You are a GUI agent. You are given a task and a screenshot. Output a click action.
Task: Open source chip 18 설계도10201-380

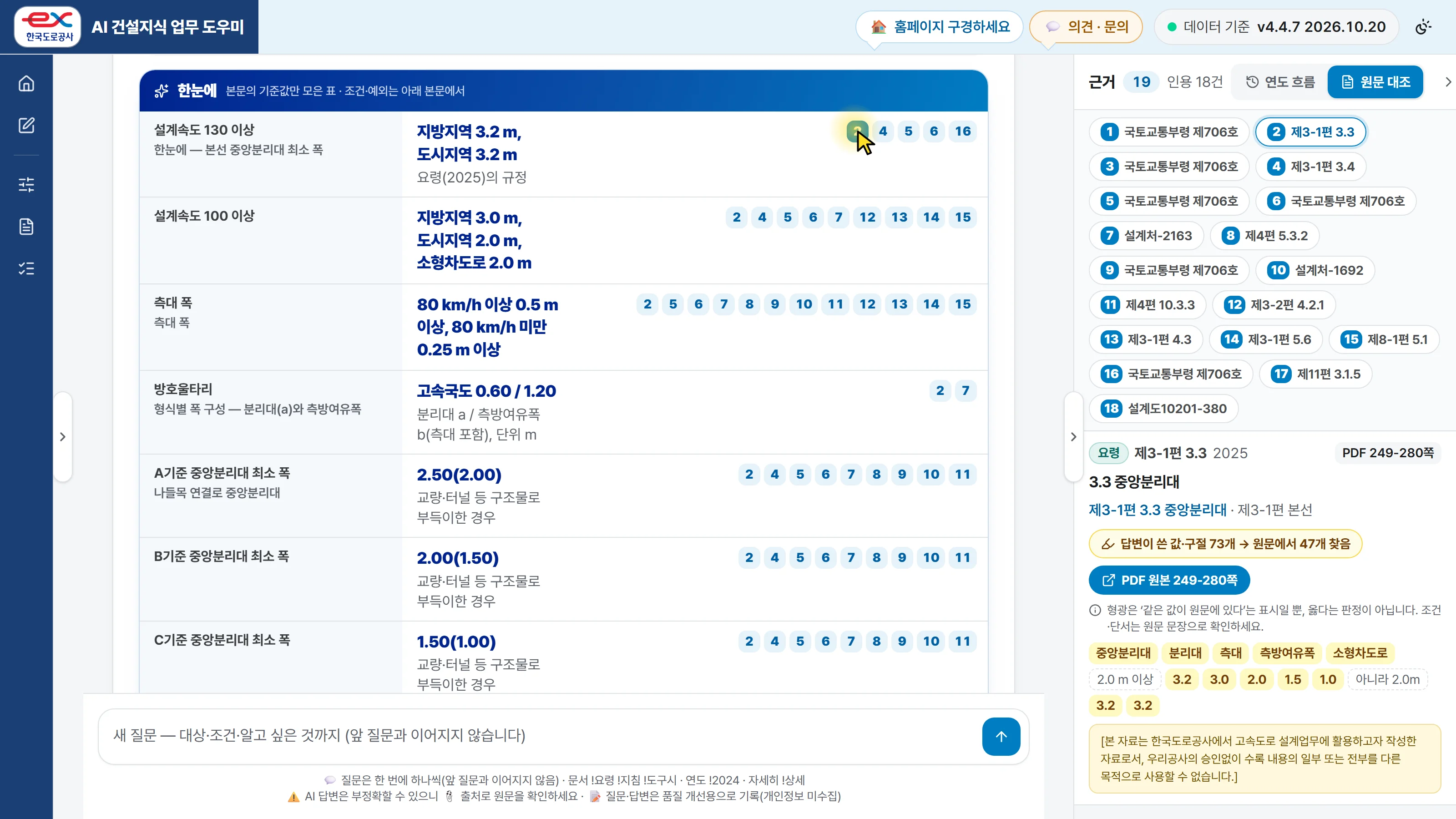1163,408
